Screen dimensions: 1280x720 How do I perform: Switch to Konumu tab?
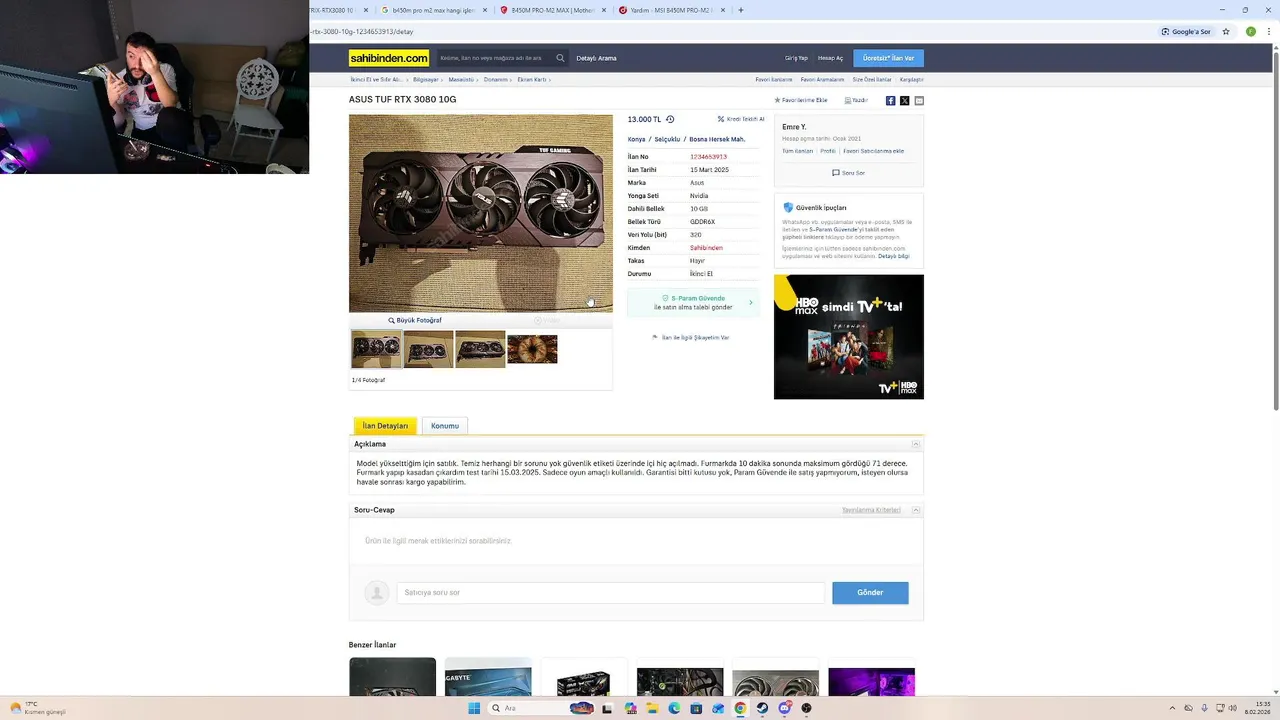[445, 426]
